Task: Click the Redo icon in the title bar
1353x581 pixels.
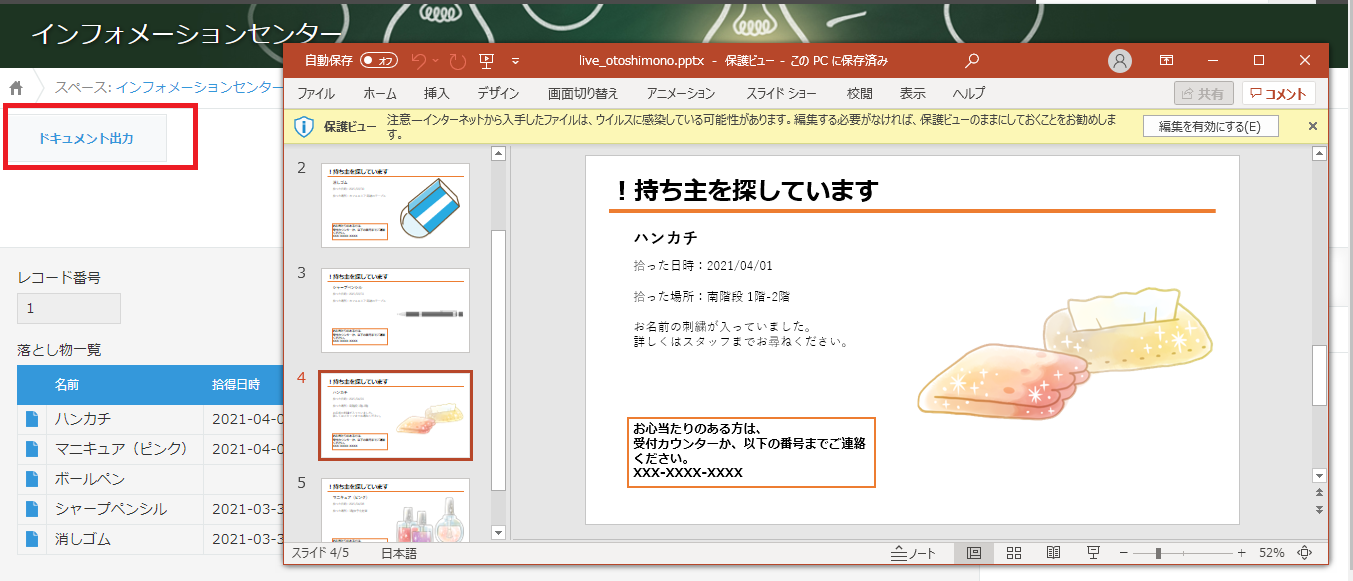Action: click(456, 61)
